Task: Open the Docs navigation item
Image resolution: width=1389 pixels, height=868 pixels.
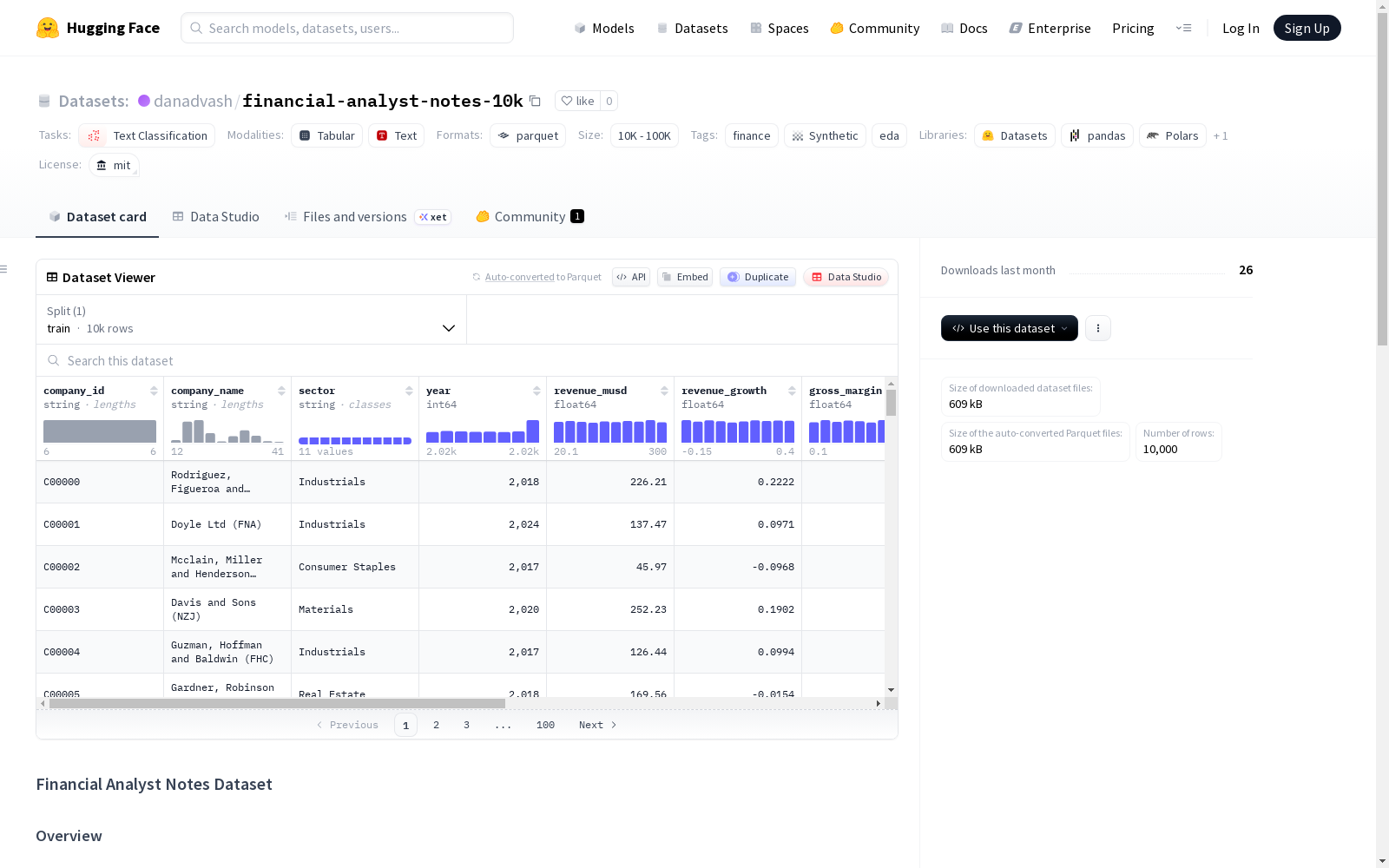Action: tap(964, 28)
